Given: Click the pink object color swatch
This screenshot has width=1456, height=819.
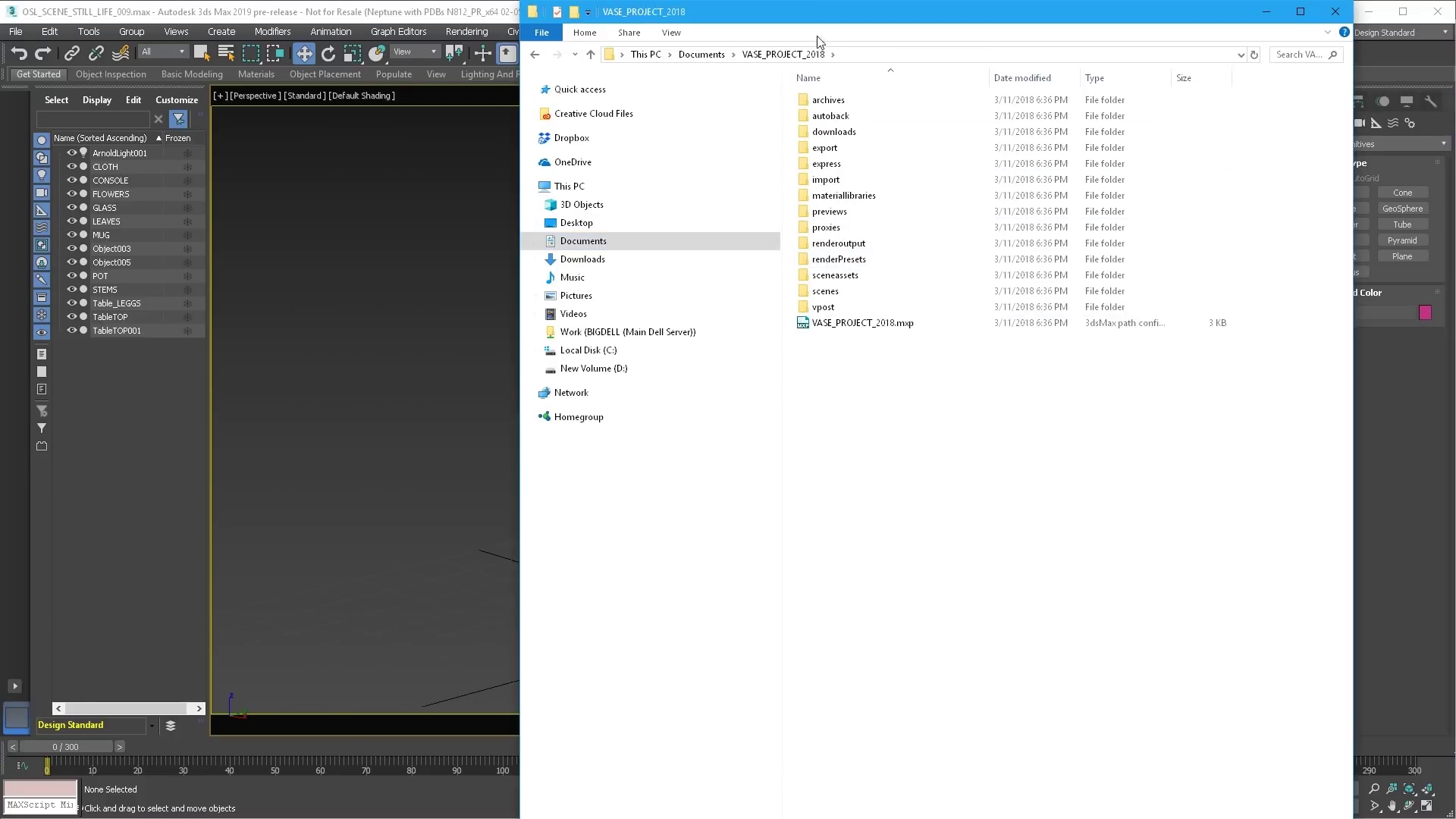Looking at the screenshot, I should coord(1425,312).
